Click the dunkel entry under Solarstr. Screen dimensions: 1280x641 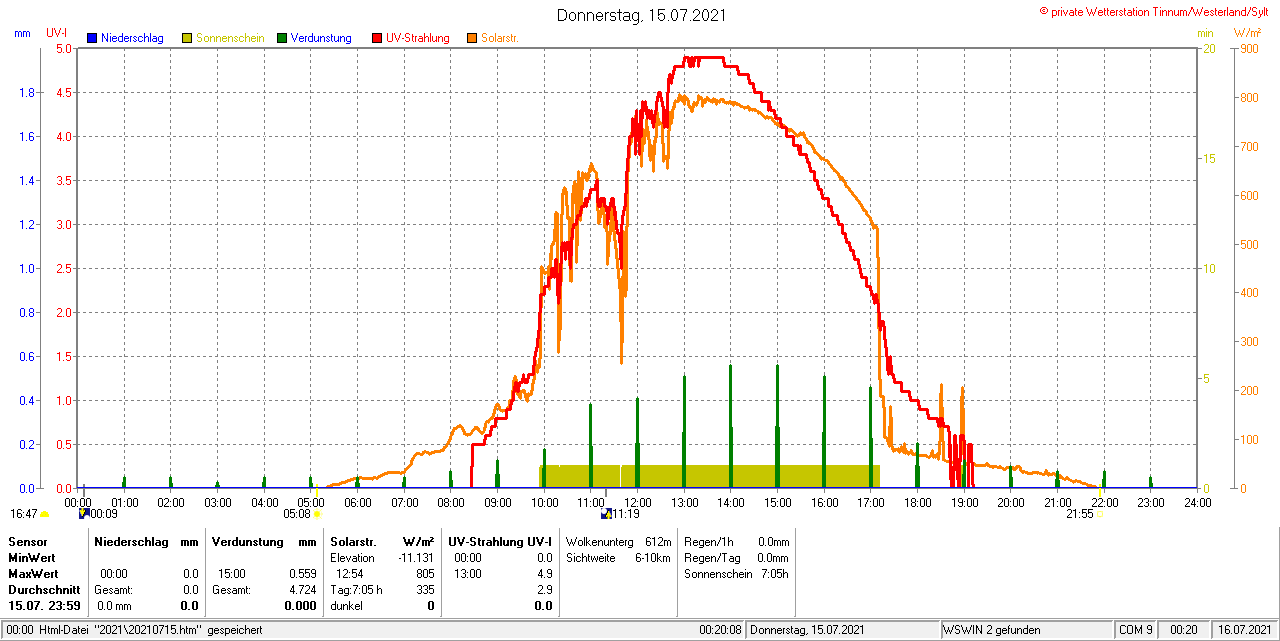tap(346, 606)
